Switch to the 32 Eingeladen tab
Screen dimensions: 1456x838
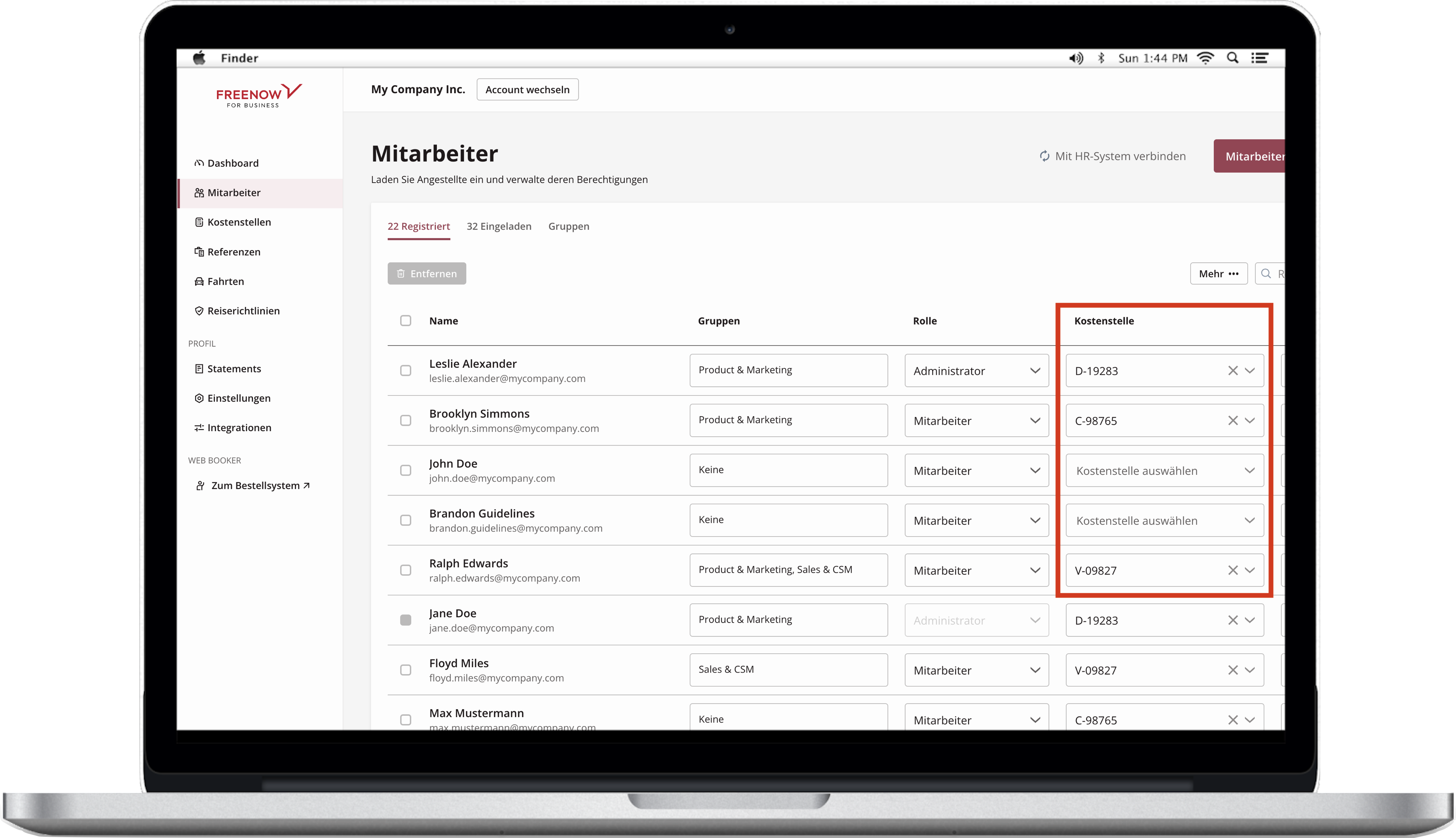coord(498,226)
